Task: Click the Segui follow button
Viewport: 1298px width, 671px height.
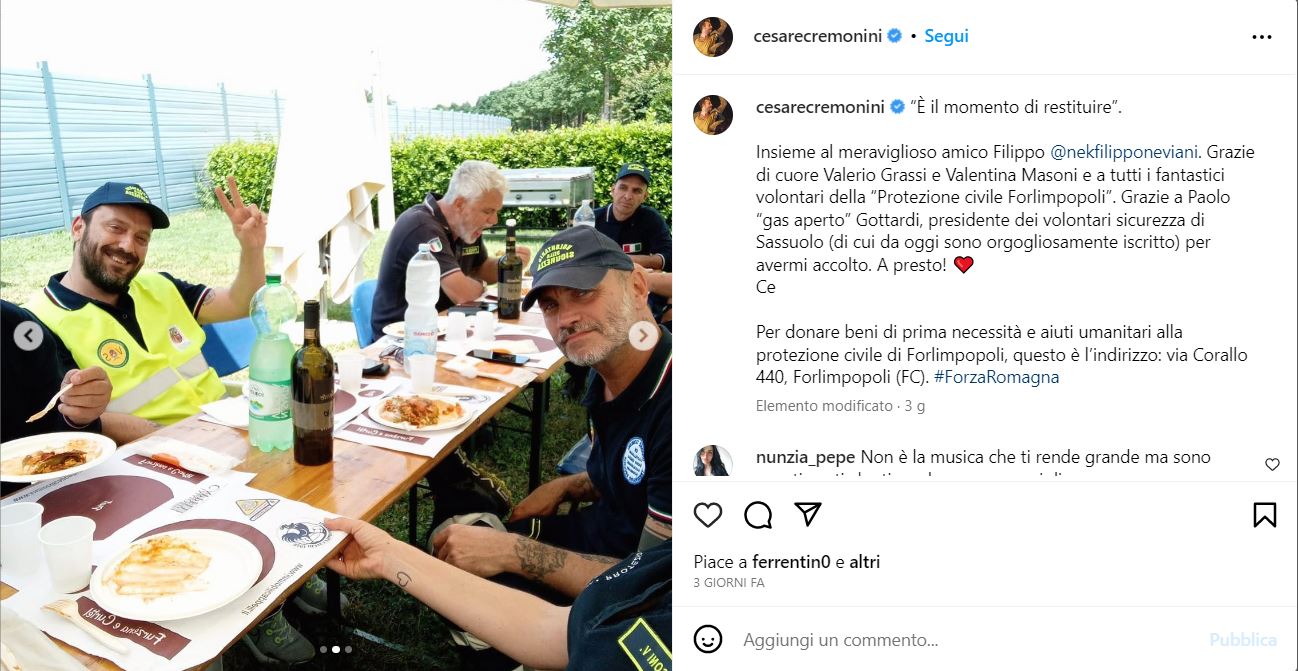Action: point(946,36)
